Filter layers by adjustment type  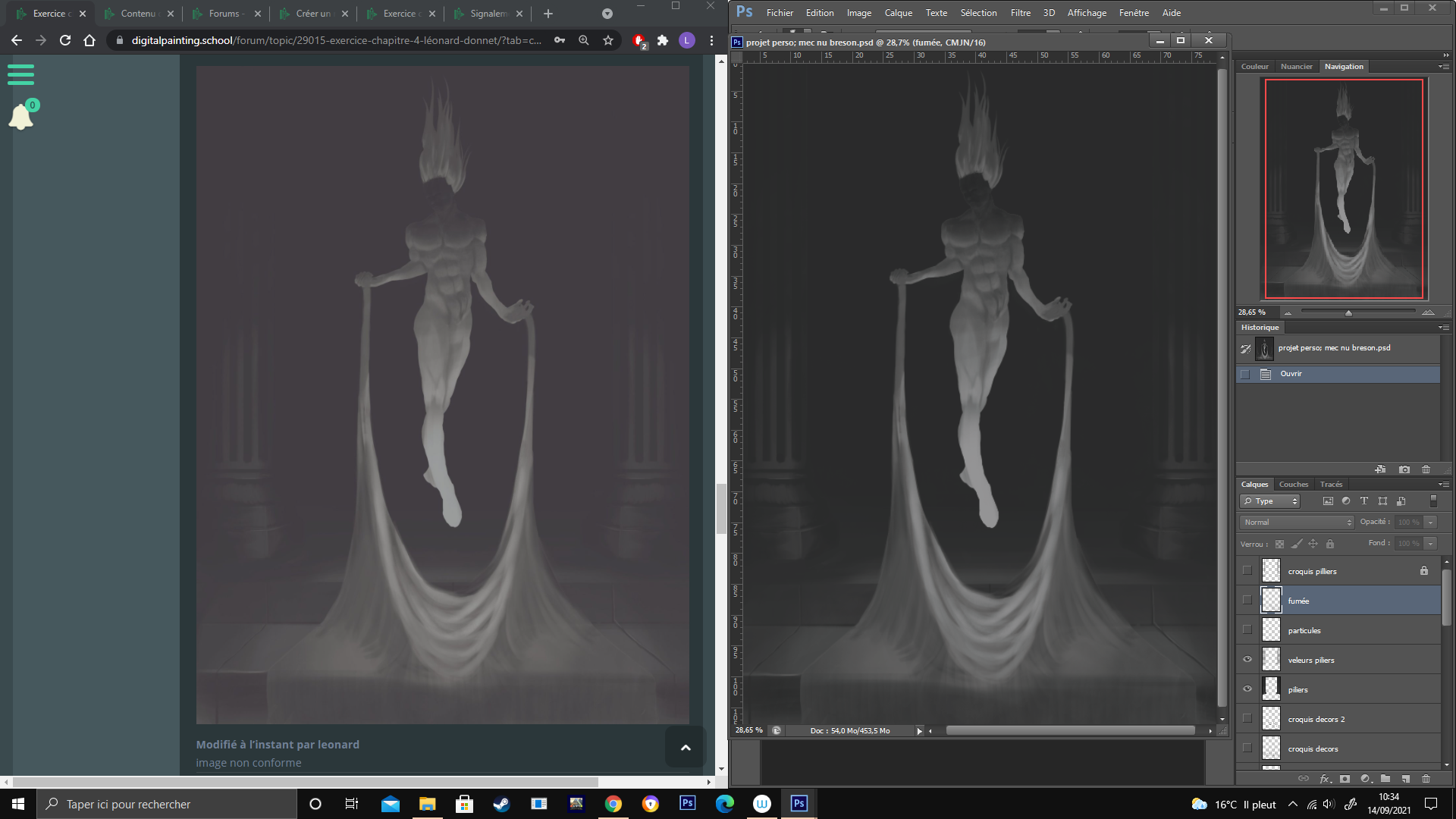tap(1345, 501)
